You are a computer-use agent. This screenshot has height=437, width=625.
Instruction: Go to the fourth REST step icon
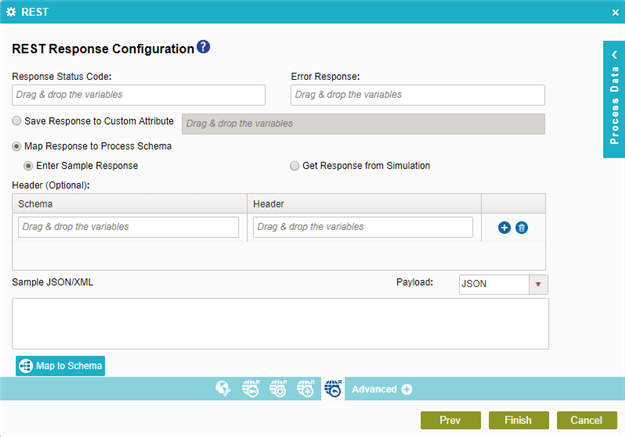306,388
